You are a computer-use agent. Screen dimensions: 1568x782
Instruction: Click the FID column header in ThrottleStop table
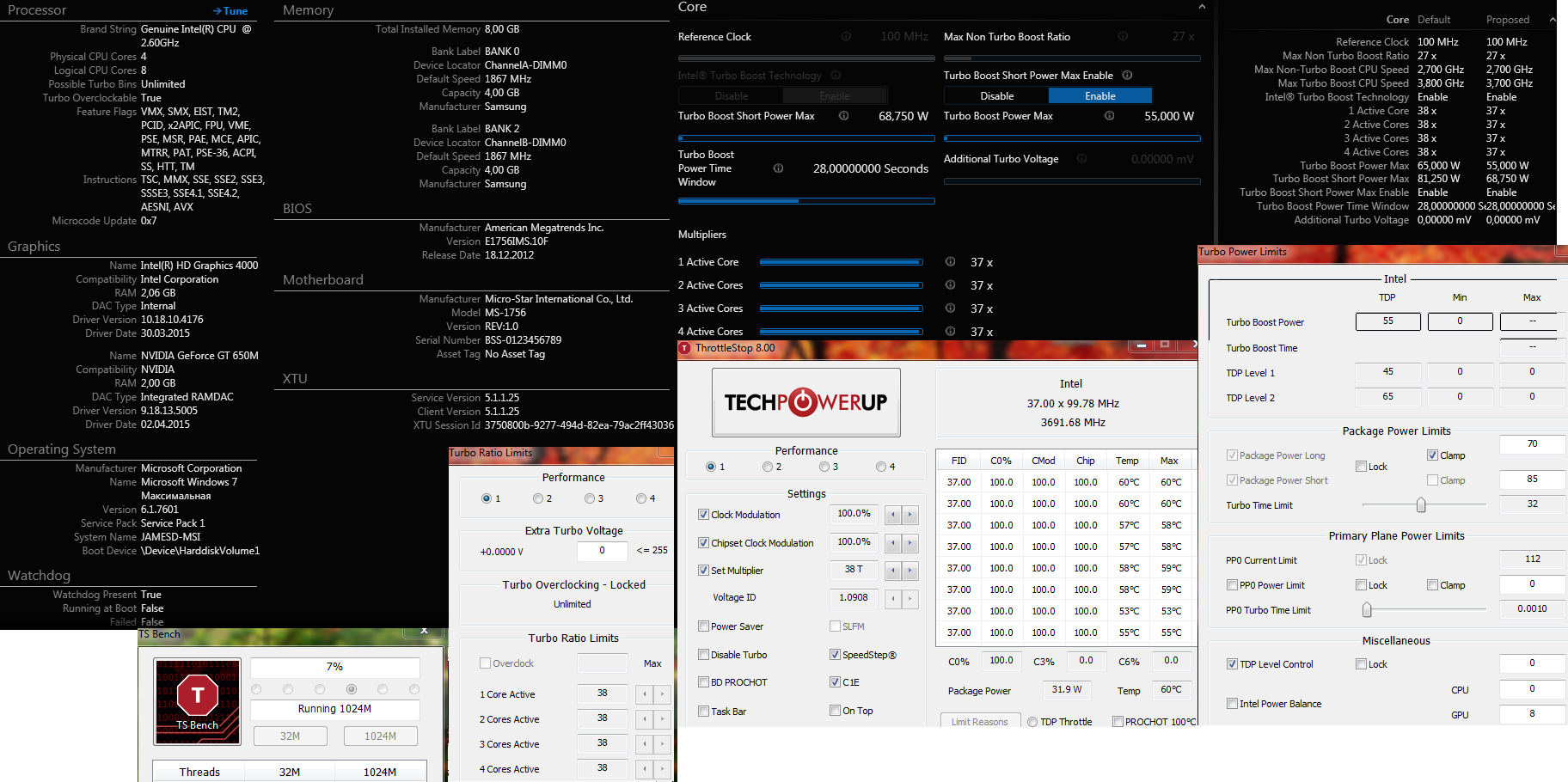pos(959,461)
